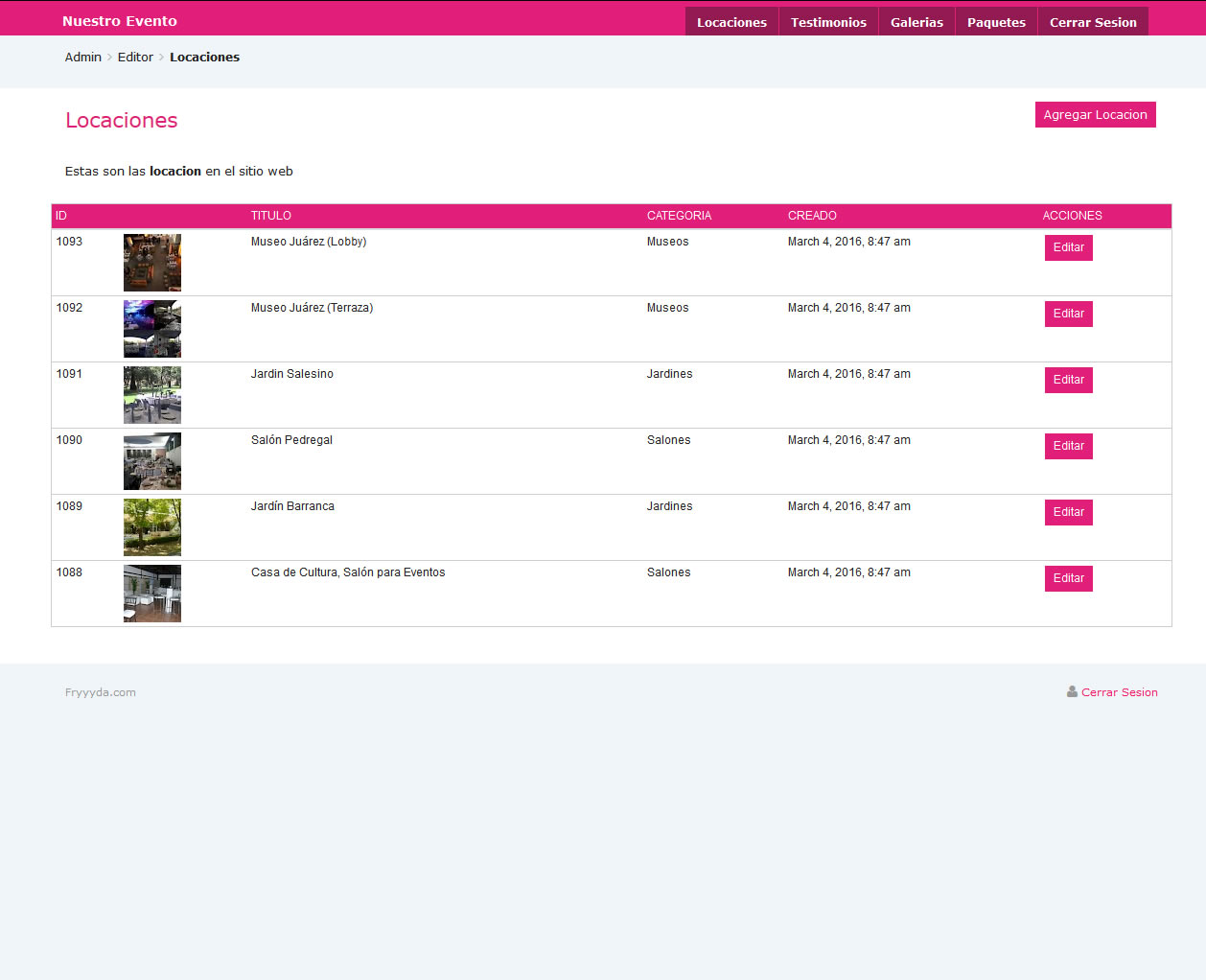
Task: Open the Museo Juárez (Lobby) thumbnail
Action: tap(151, 263)
